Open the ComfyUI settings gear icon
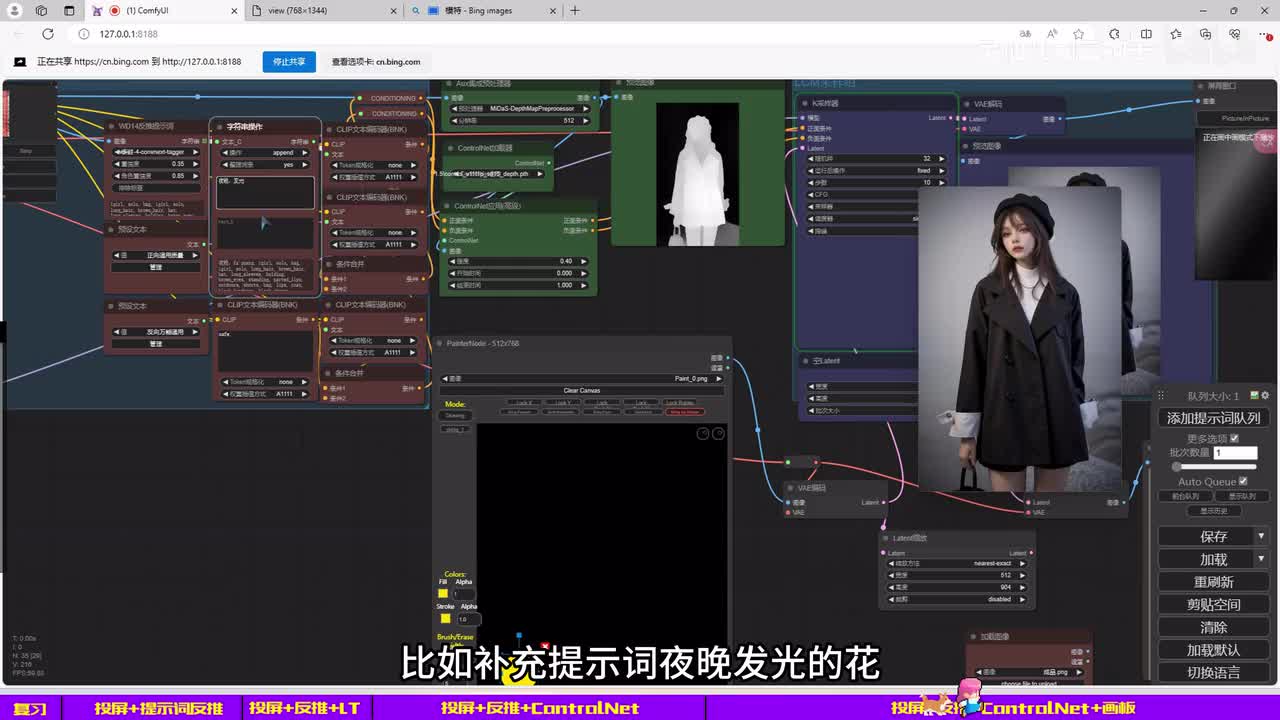 (x=1266, y=396)
